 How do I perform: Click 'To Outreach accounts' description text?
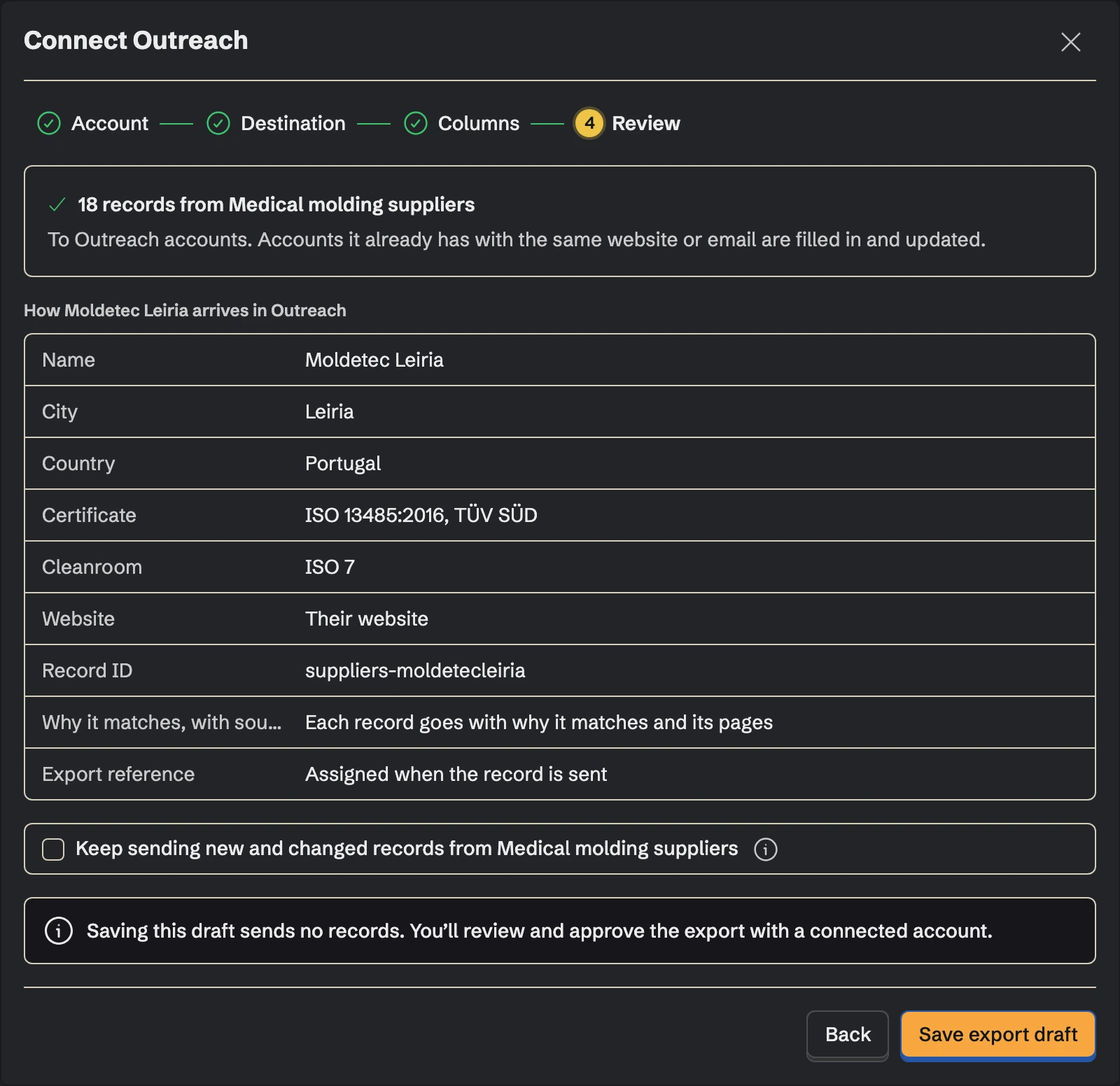517,239
